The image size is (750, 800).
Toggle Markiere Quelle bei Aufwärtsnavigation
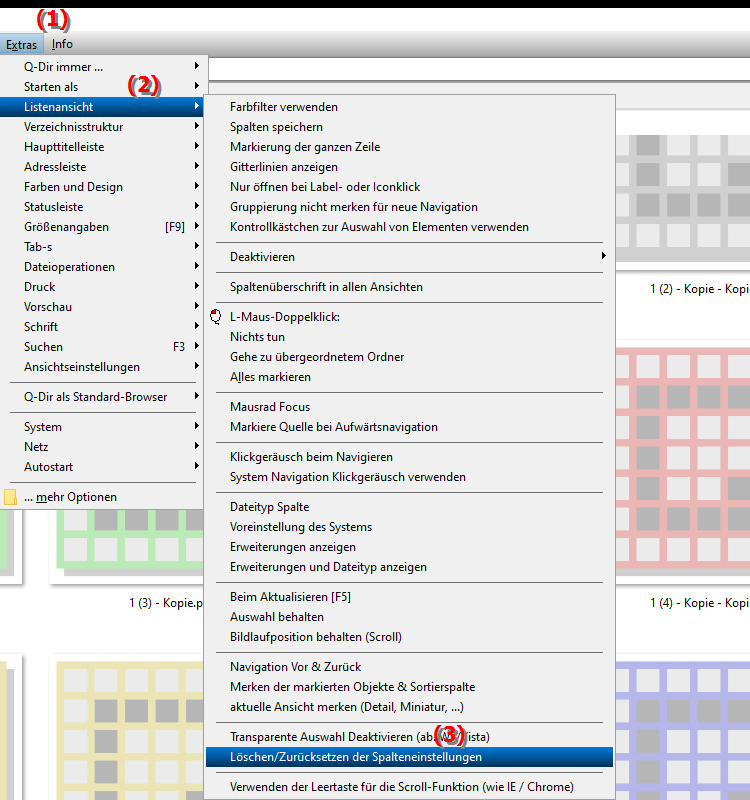[x=409, y=427]
